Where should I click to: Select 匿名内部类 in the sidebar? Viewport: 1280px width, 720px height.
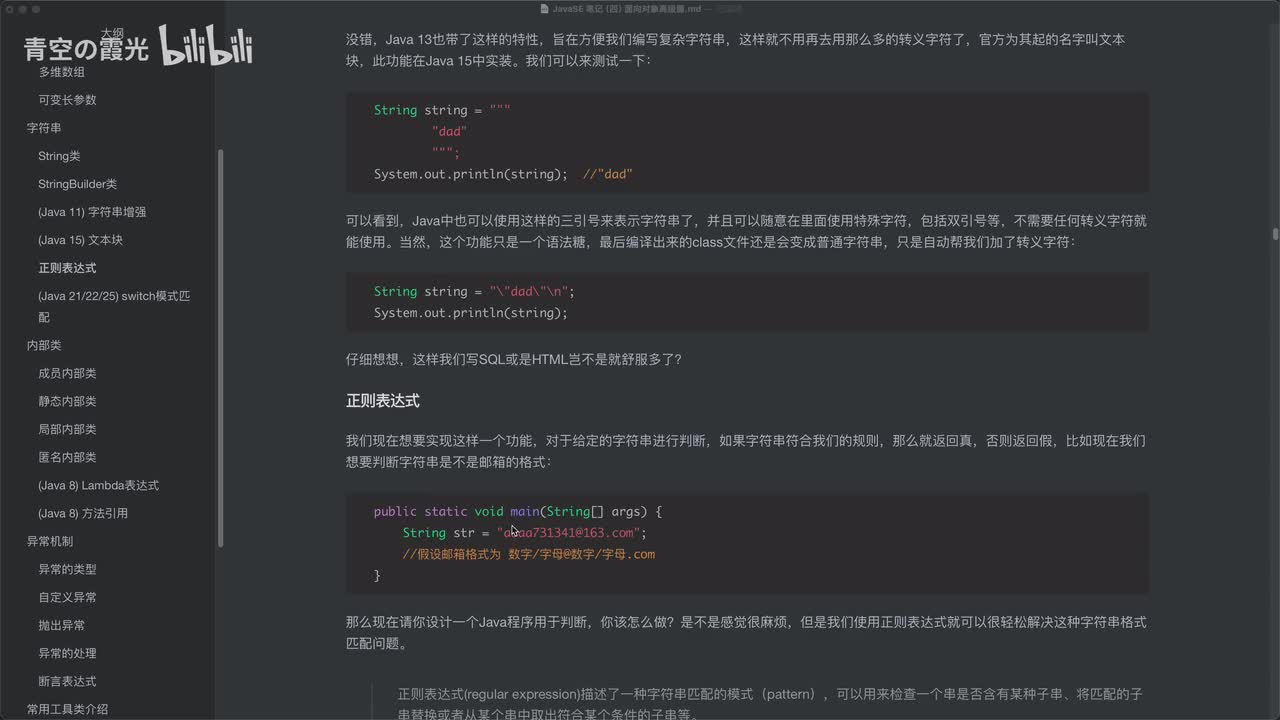pyautogui.click(x=67, y=457)
